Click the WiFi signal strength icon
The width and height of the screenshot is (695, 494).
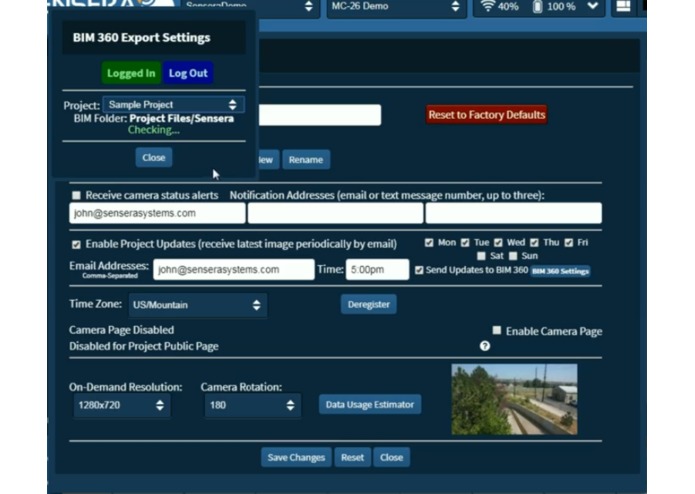(x=488, y=6)
